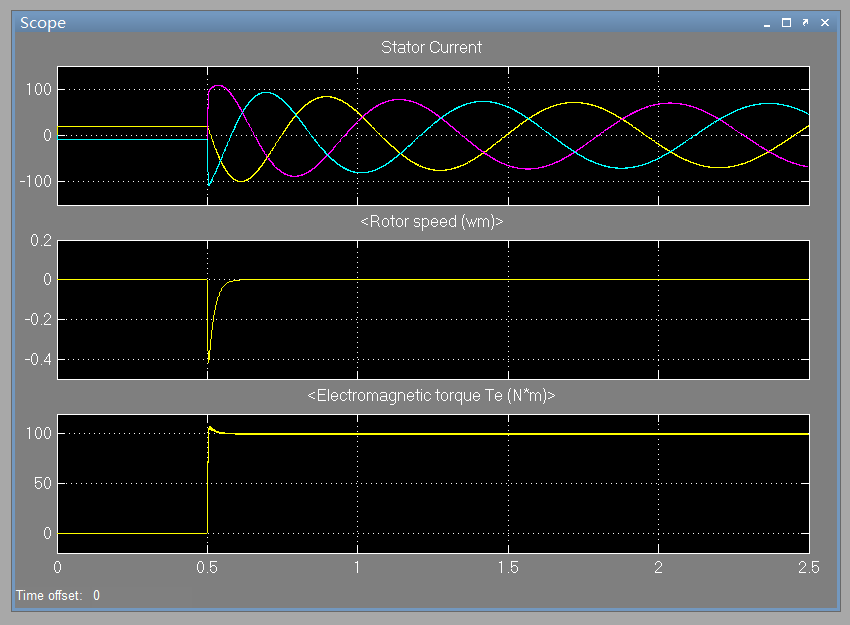The width and height of the screenshot is (850, 625).
Task: Undock the Scope window with the arrow icon
Action: coord(806,22)
